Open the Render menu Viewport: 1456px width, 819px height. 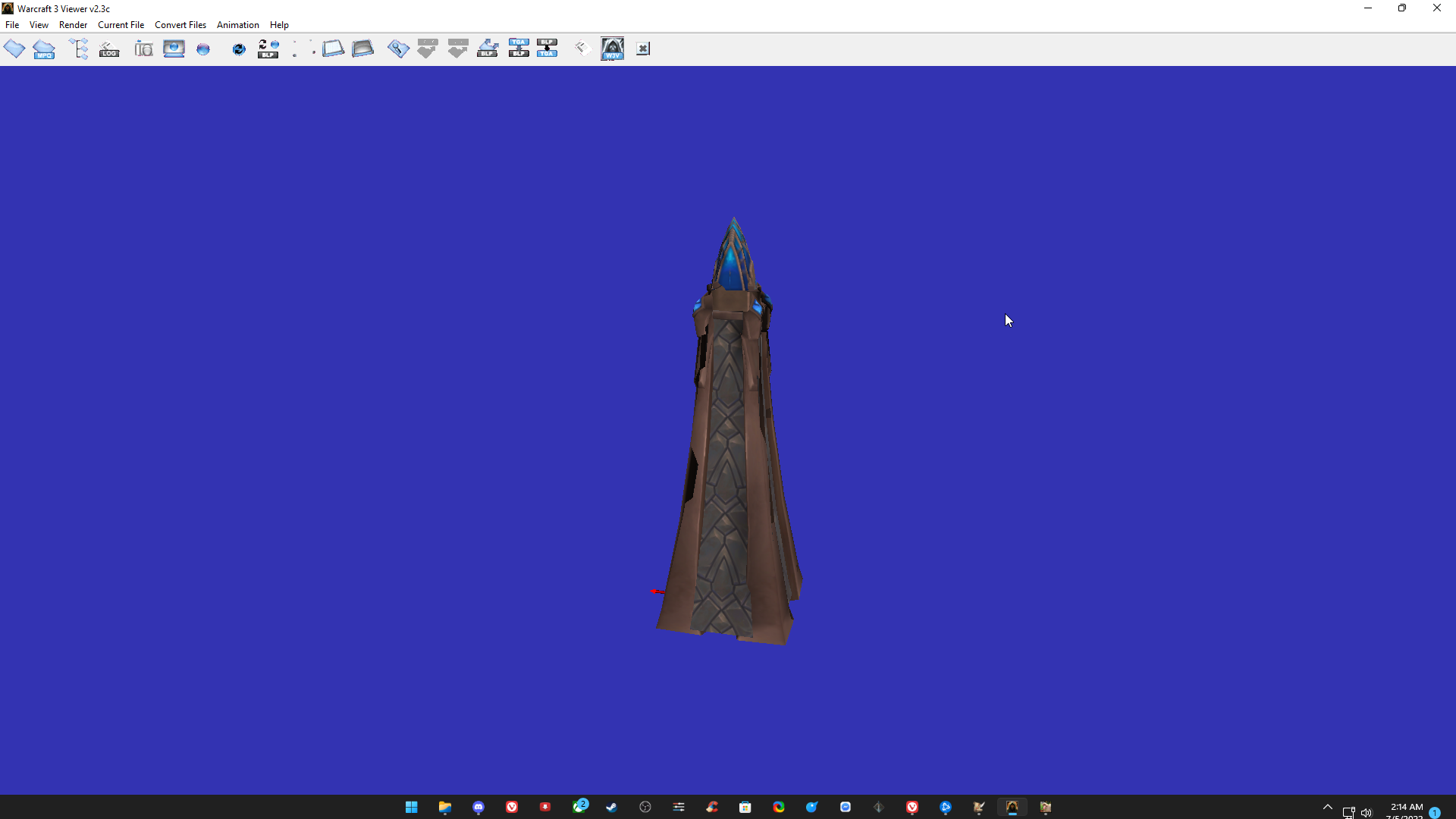(73, 25)
